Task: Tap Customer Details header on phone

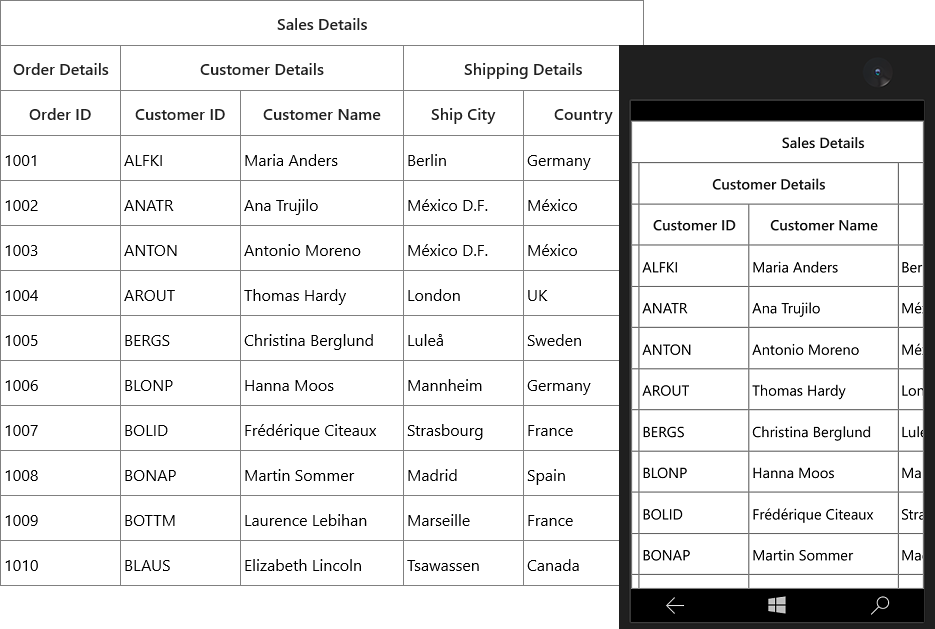Action: point(769,184)
